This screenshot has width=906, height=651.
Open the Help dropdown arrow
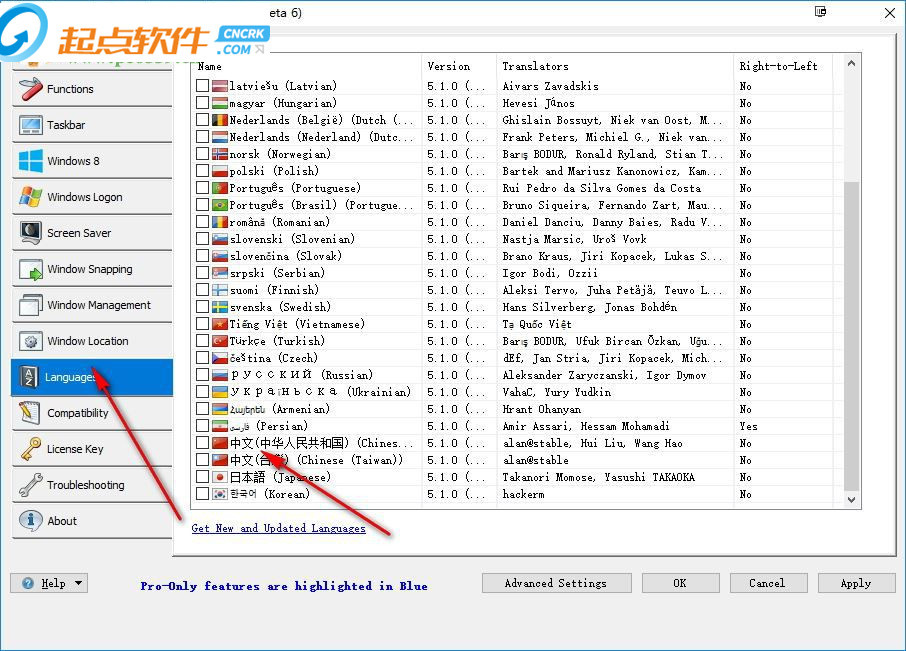coord(79,583)
